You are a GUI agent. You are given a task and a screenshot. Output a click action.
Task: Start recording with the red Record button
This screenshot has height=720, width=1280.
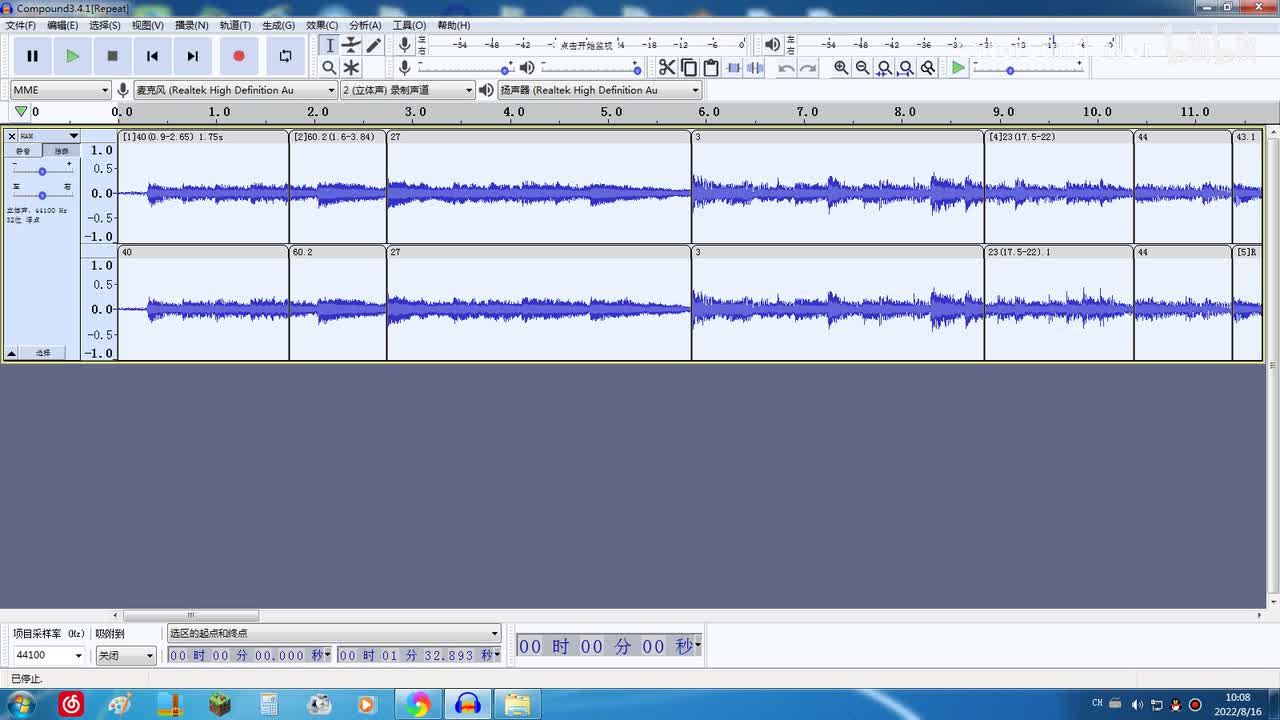click(238, 56)
